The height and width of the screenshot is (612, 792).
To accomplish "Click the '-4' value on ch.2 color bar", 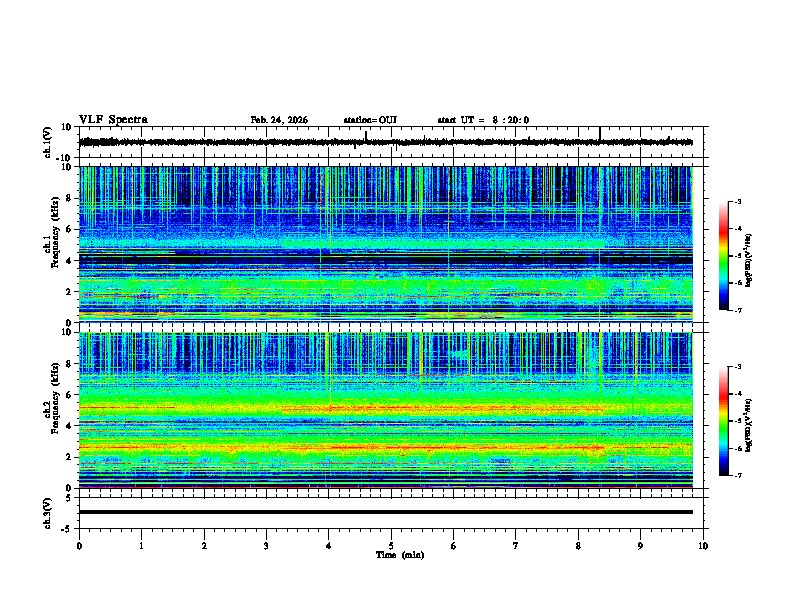I will pyautogui.click(x=738, y=394).
